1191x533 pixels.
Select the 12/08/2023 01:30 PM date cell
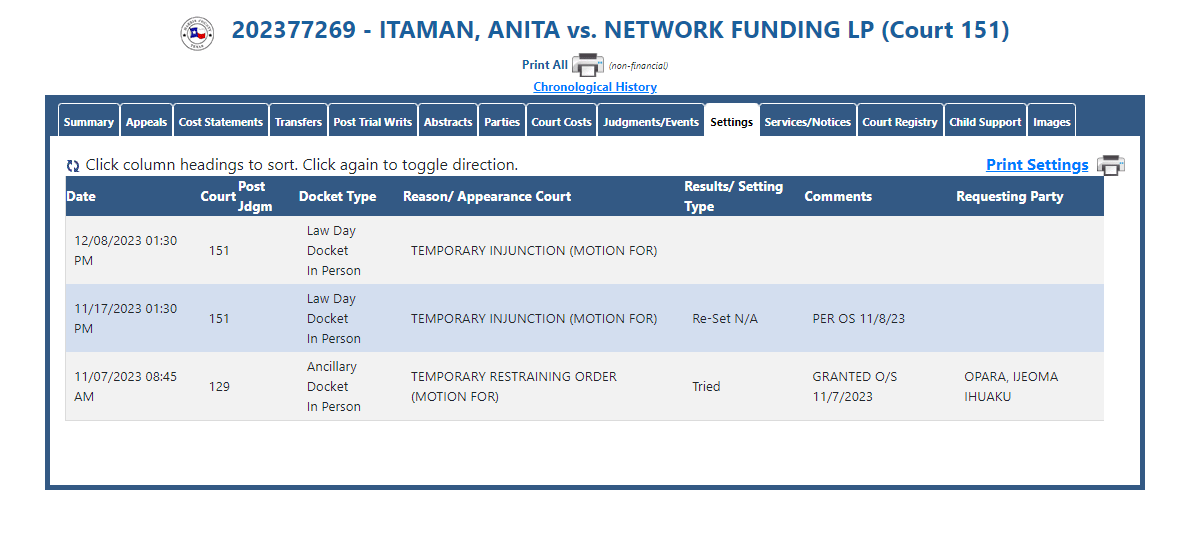click(x=126, y=251)
